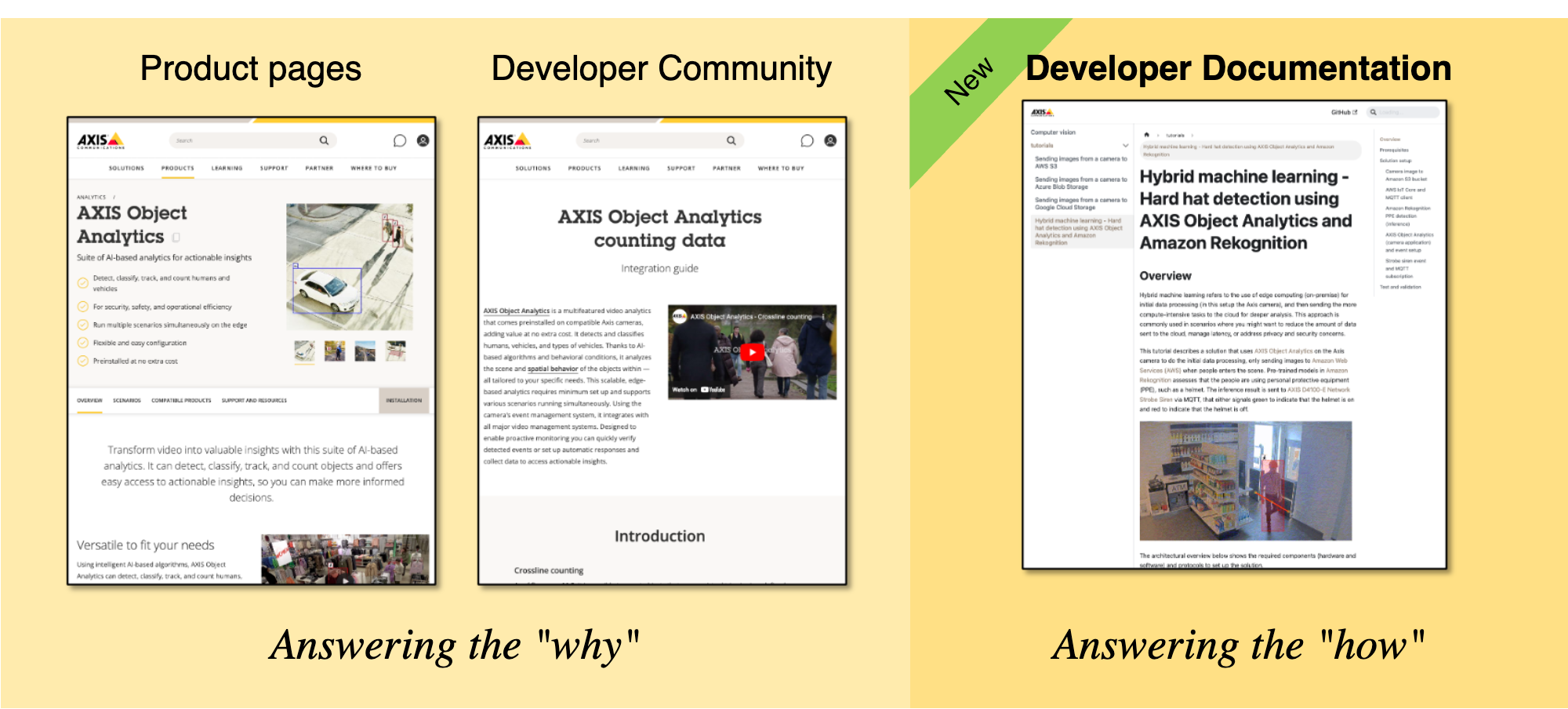Select the OVERVIEW tab on product page

click(89, 400)
